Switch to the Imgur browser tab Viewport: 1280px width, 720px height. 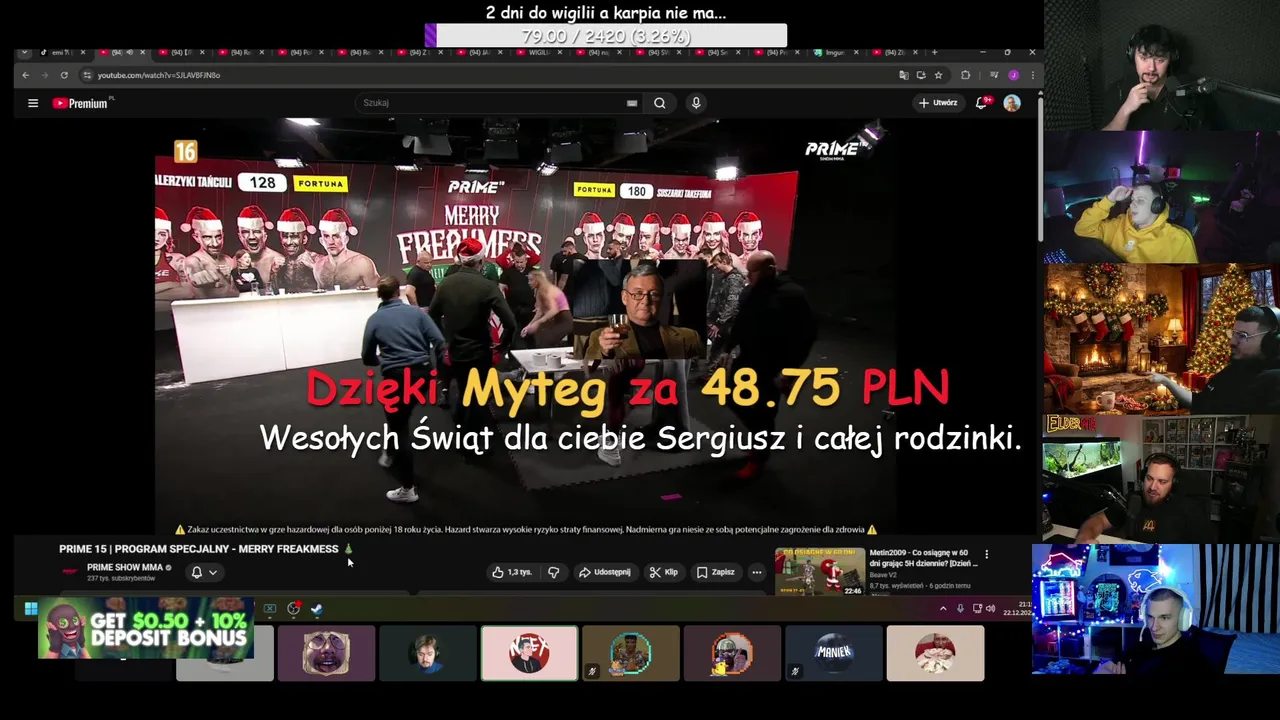[x=837, y=52]
